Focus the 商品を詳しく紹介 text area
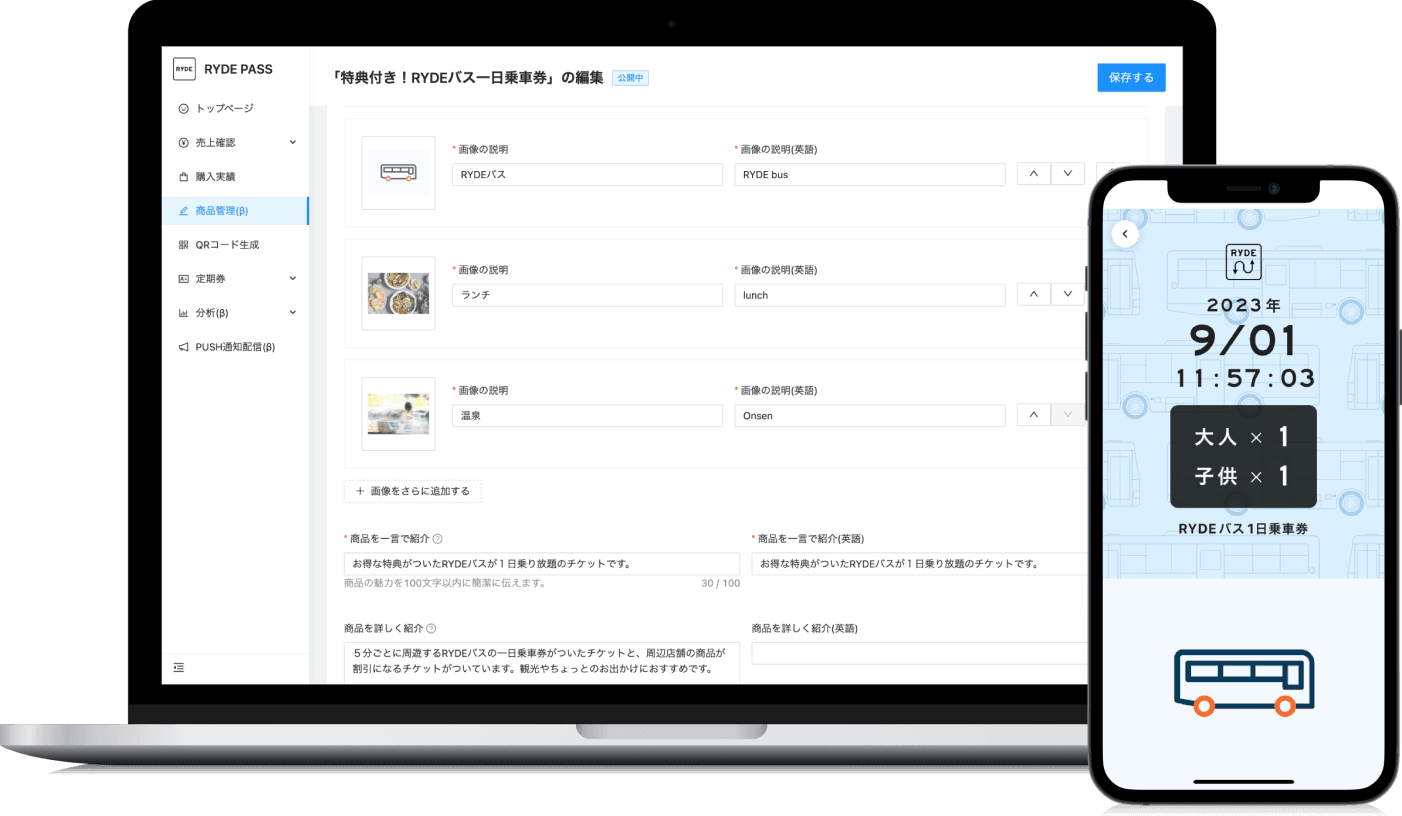The height and width of the screenshot is (816, 1402). pos(542,663)
